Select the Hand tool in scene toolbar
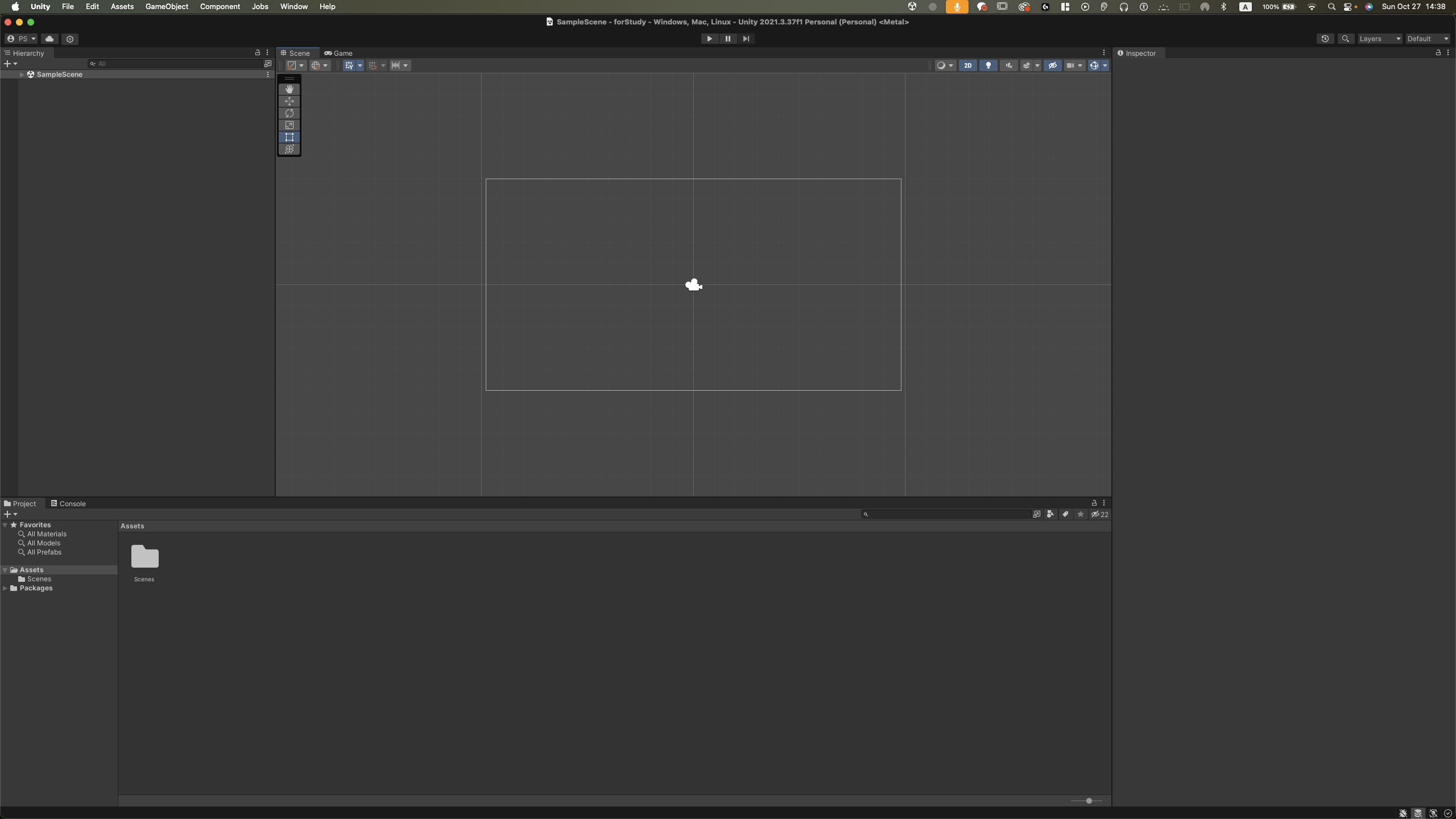 [x=289, y=89]
